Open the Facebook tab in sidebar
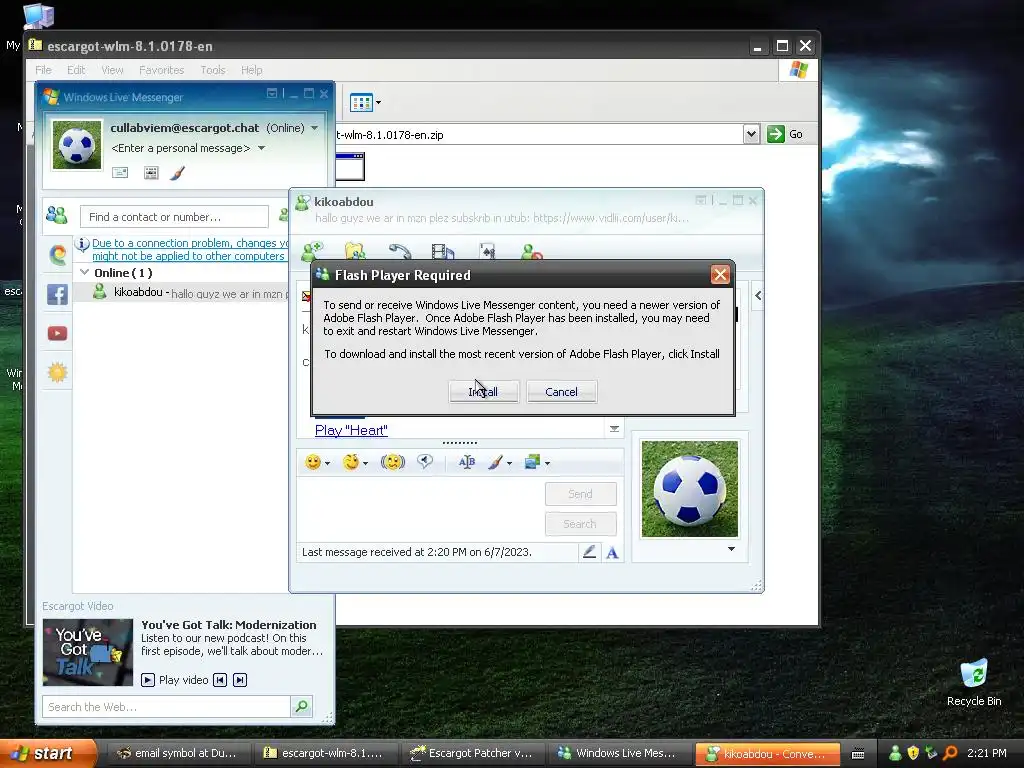This screenshot has height=768, width=1024. click(57, 295)
